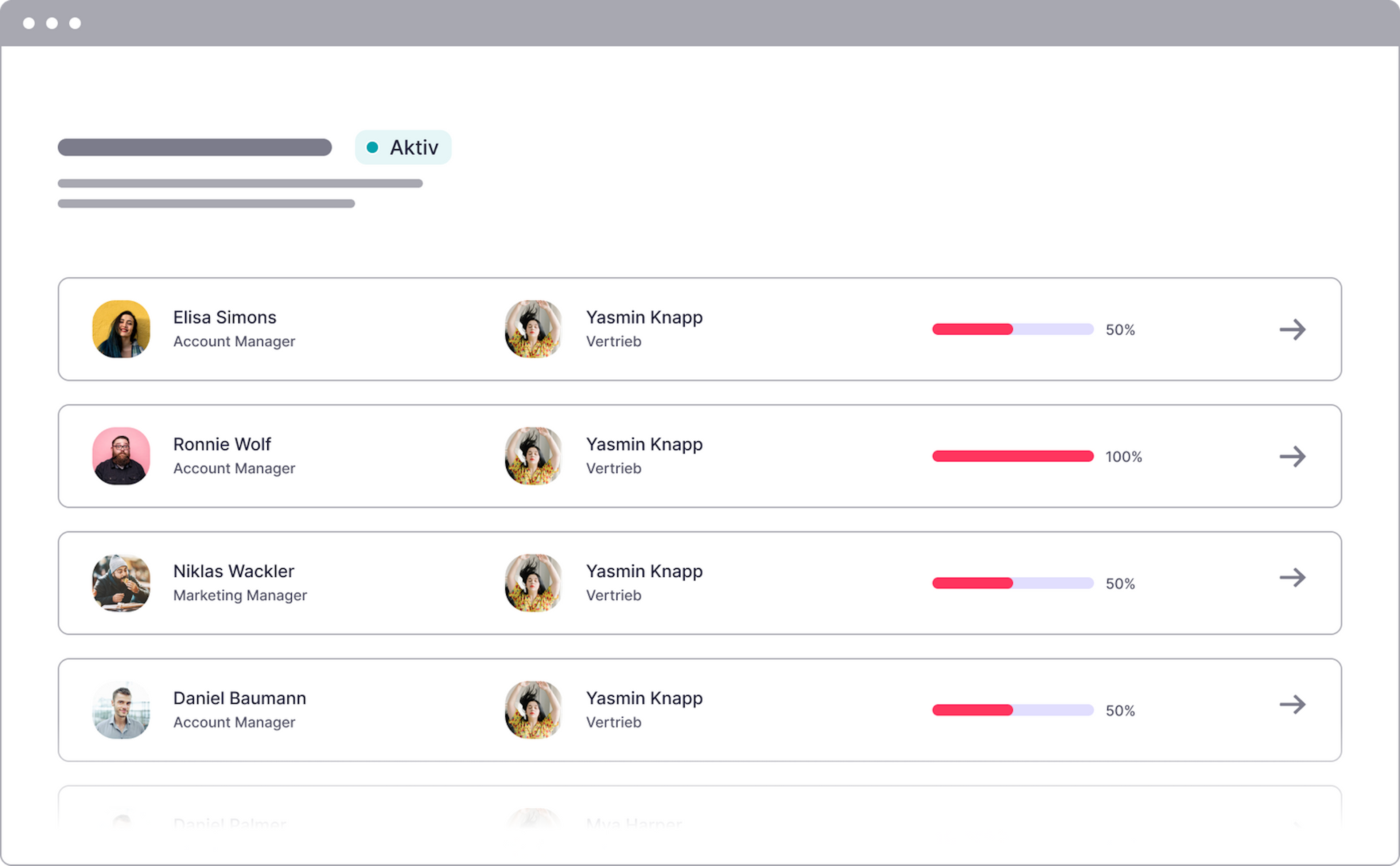The width and height of the screenshot is (1400, 866).
Task: Open details via Ronnie Wolf's arrow icon
Action: (1293, 456)
